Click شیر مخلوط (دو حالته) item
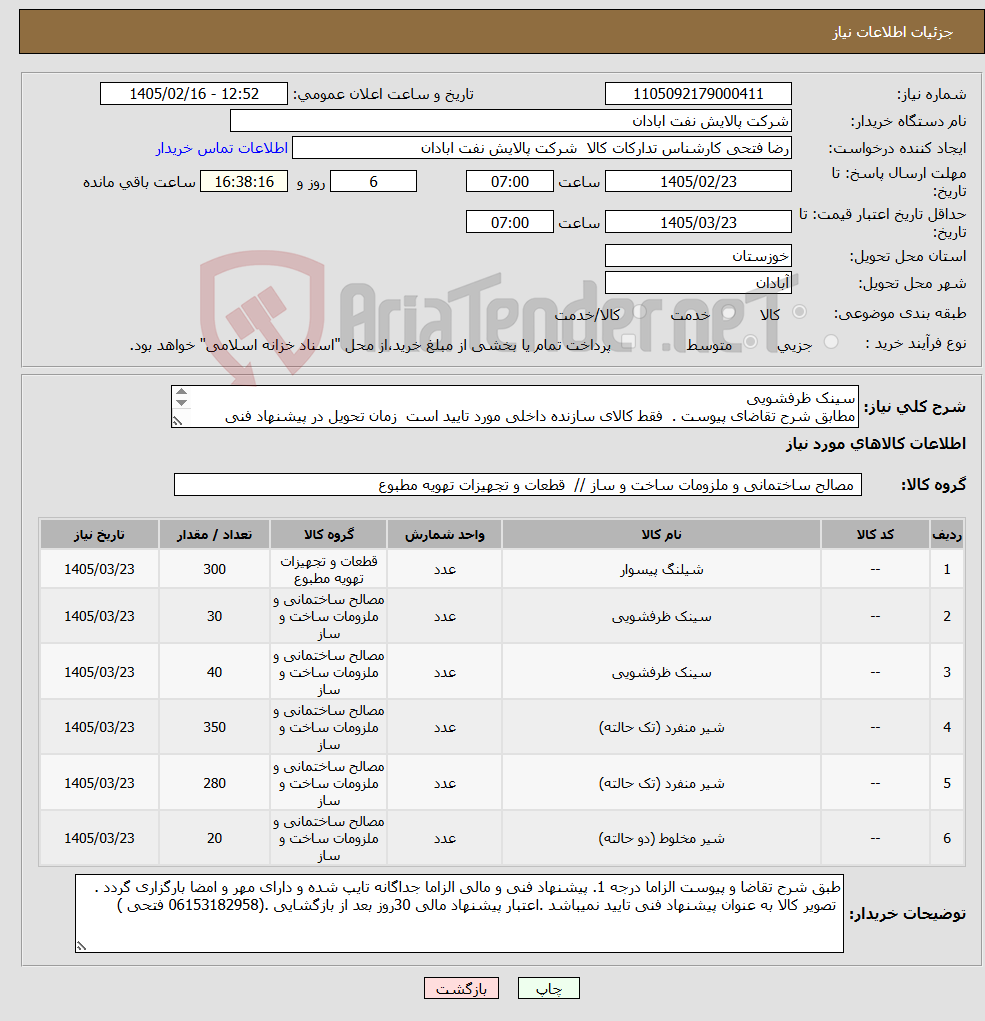This screenshot has width=985, height=1021. [661, 839]
